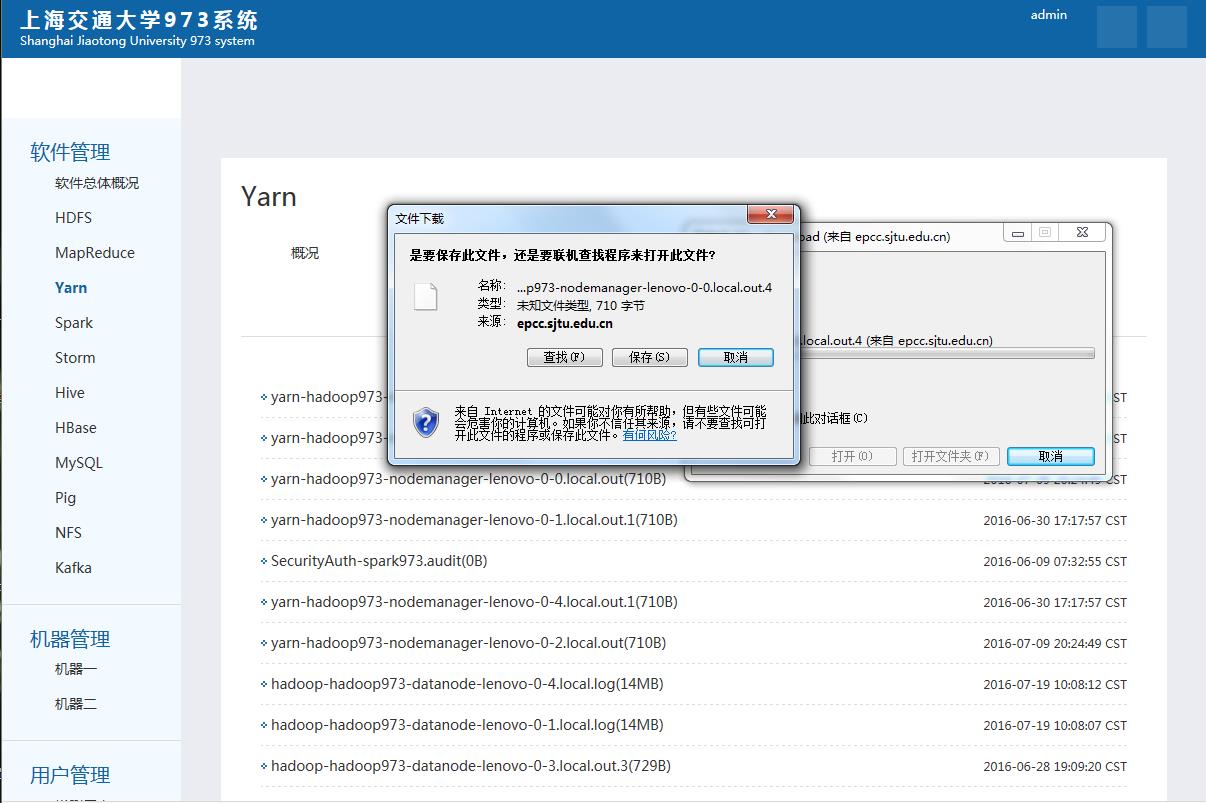Cancel the 文件下载 save prompt
This screenshot has height=803, width=1206.
[735, 357]
